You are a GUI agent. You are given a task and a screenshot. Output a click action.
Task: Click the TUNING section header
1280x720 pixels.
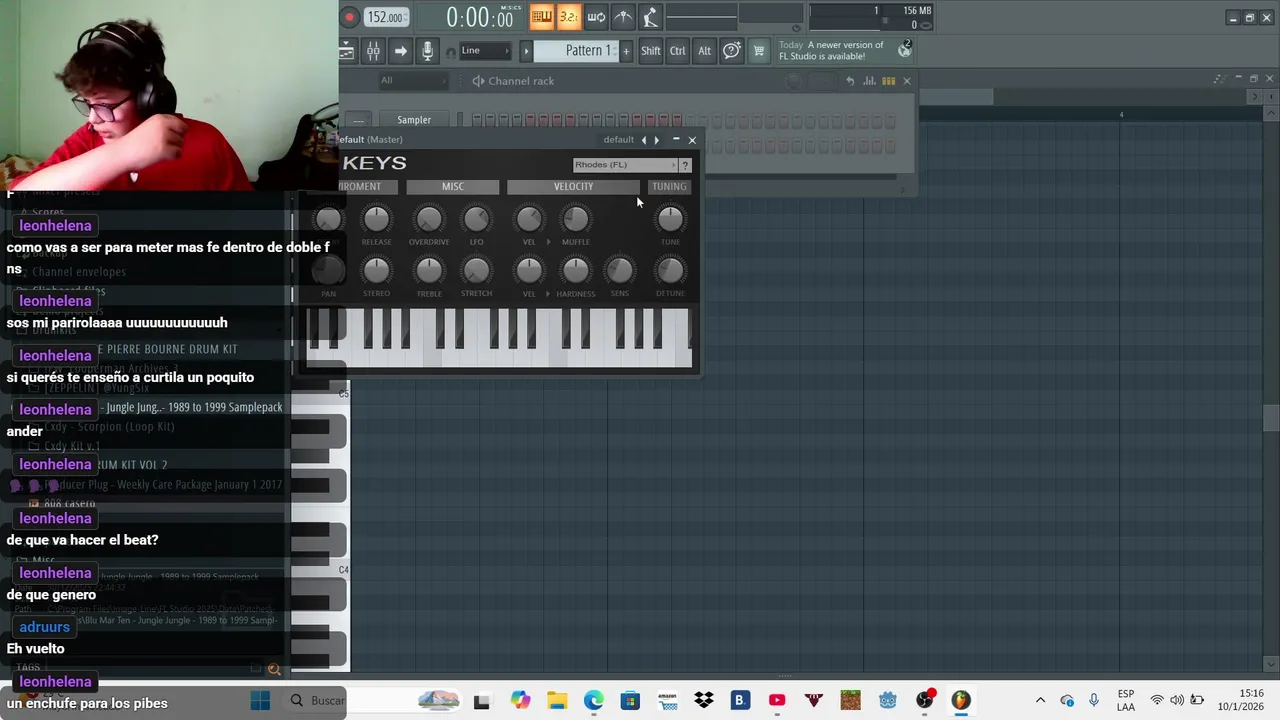[669, 187]
